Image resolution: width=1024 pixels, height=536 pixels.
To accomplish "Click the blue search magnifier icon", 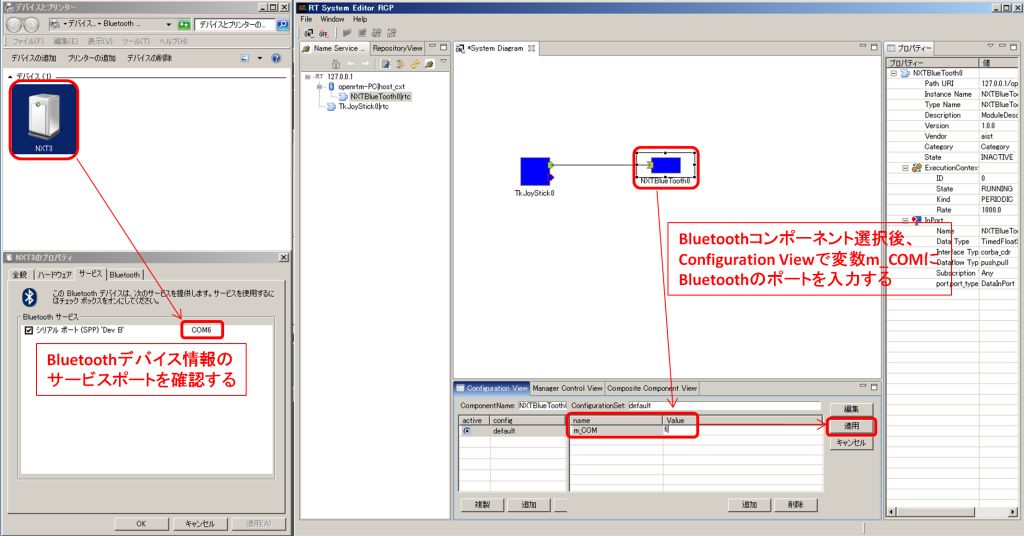I will tap(283, 24).
